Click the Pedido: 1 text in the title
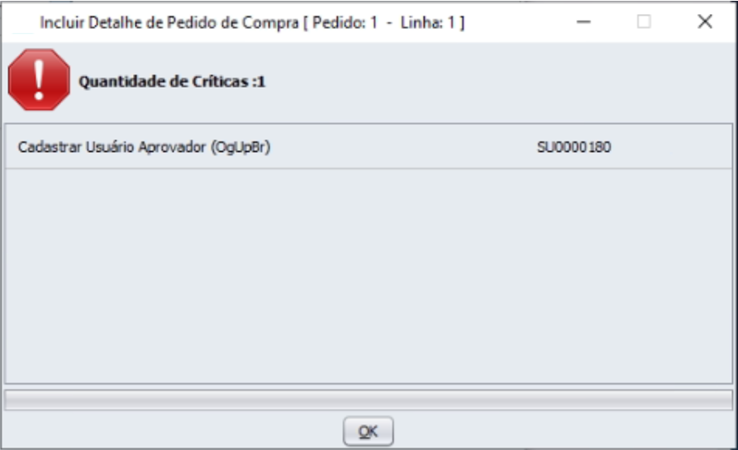 345,23
